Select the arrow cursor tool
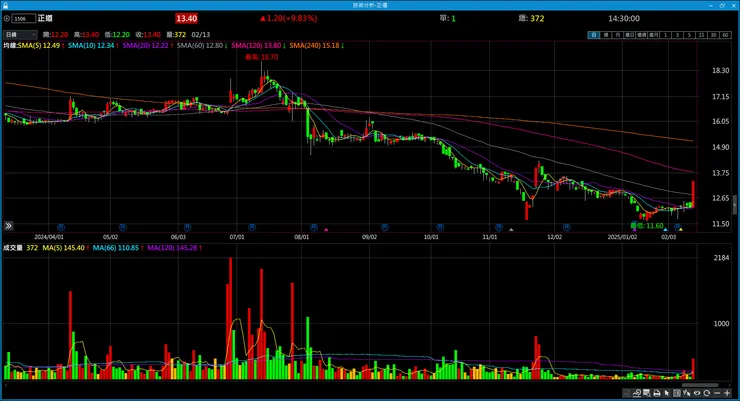The image size is (740, 401). [667, 393]
